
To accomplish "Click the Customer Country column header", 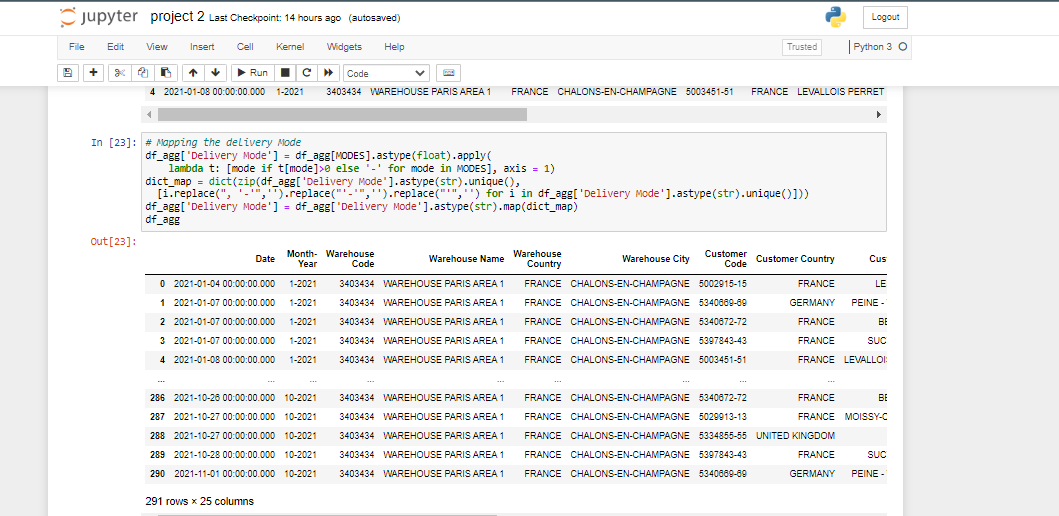I will click(795, 259).
